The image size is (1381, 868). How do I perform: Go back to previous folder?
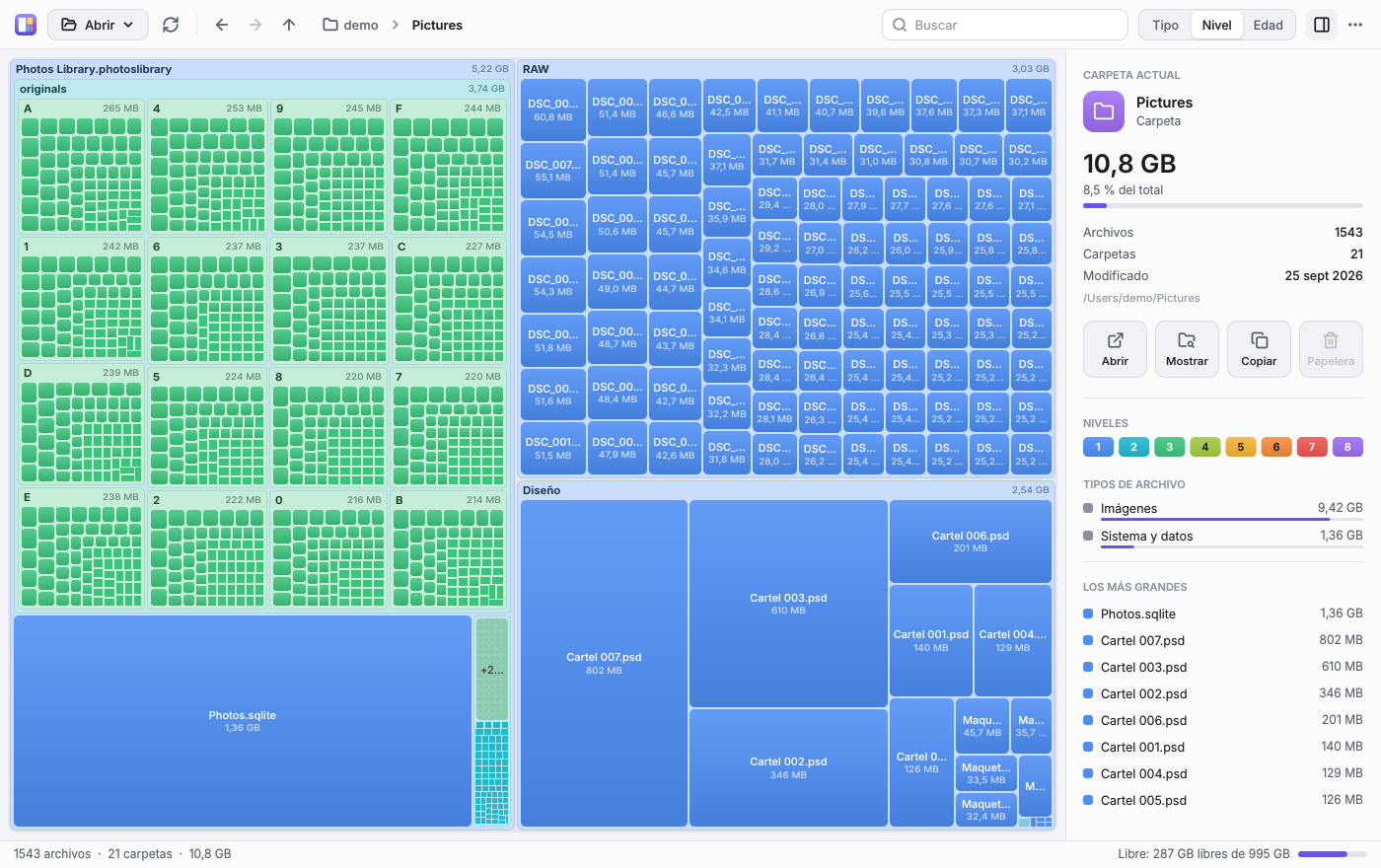(x=222, y=25)
